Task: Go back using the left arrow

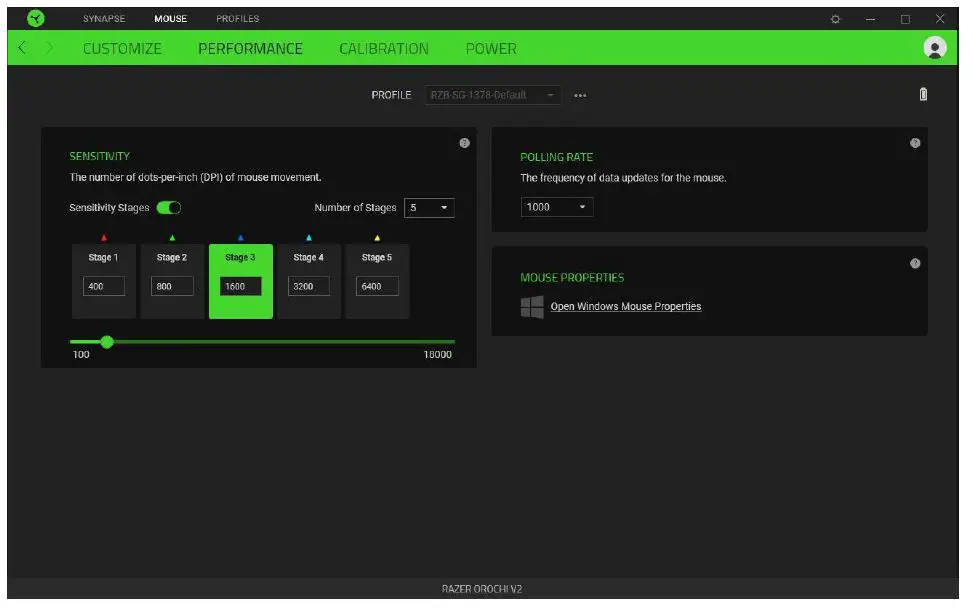Action: (23, 48)
